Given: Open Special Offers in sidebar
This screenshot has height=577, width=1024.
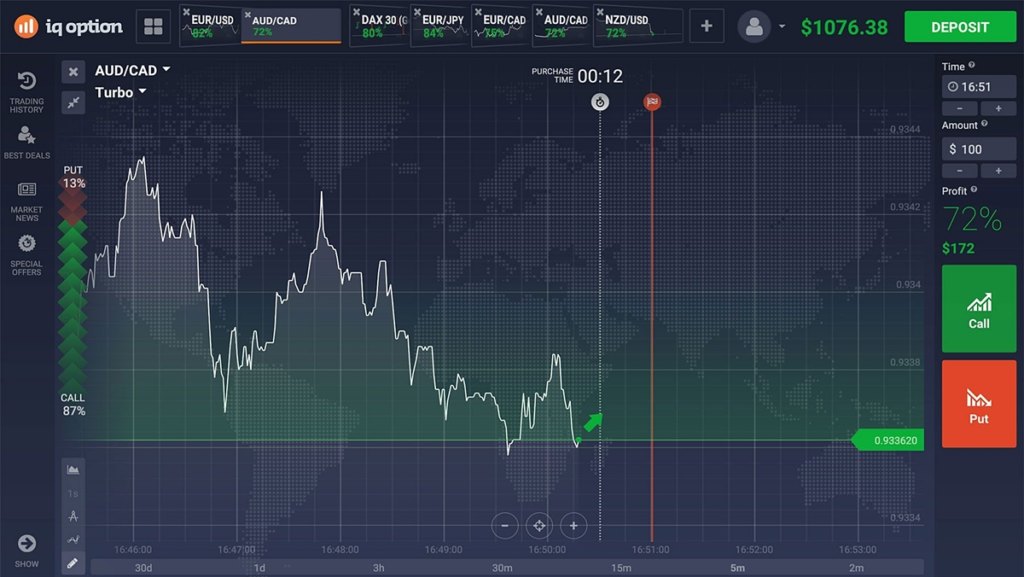Looking at the screenshot, I should click(x=27, y=255).
